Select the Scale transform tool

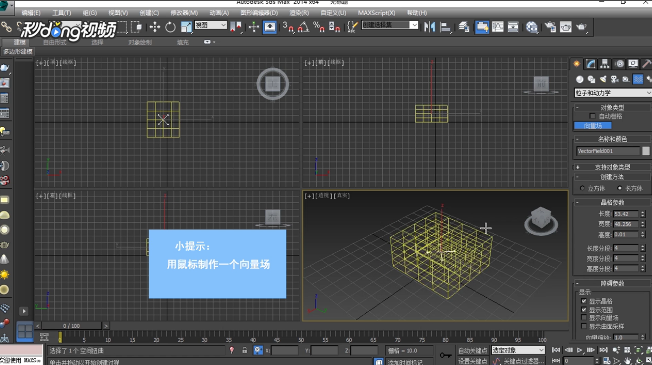click(x=186, y=27)
